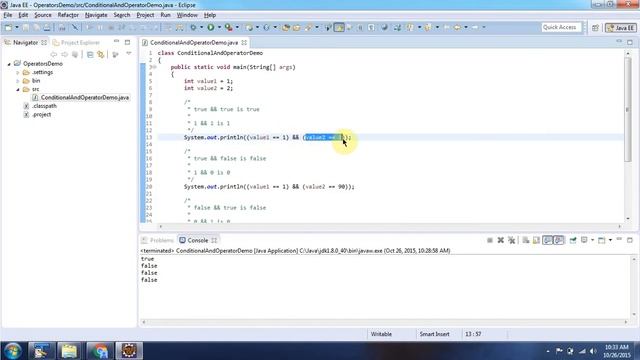Switch to the Project Explorer tab
The height and width of the screenshot is (360, 640).
click(x=76, y=42)
